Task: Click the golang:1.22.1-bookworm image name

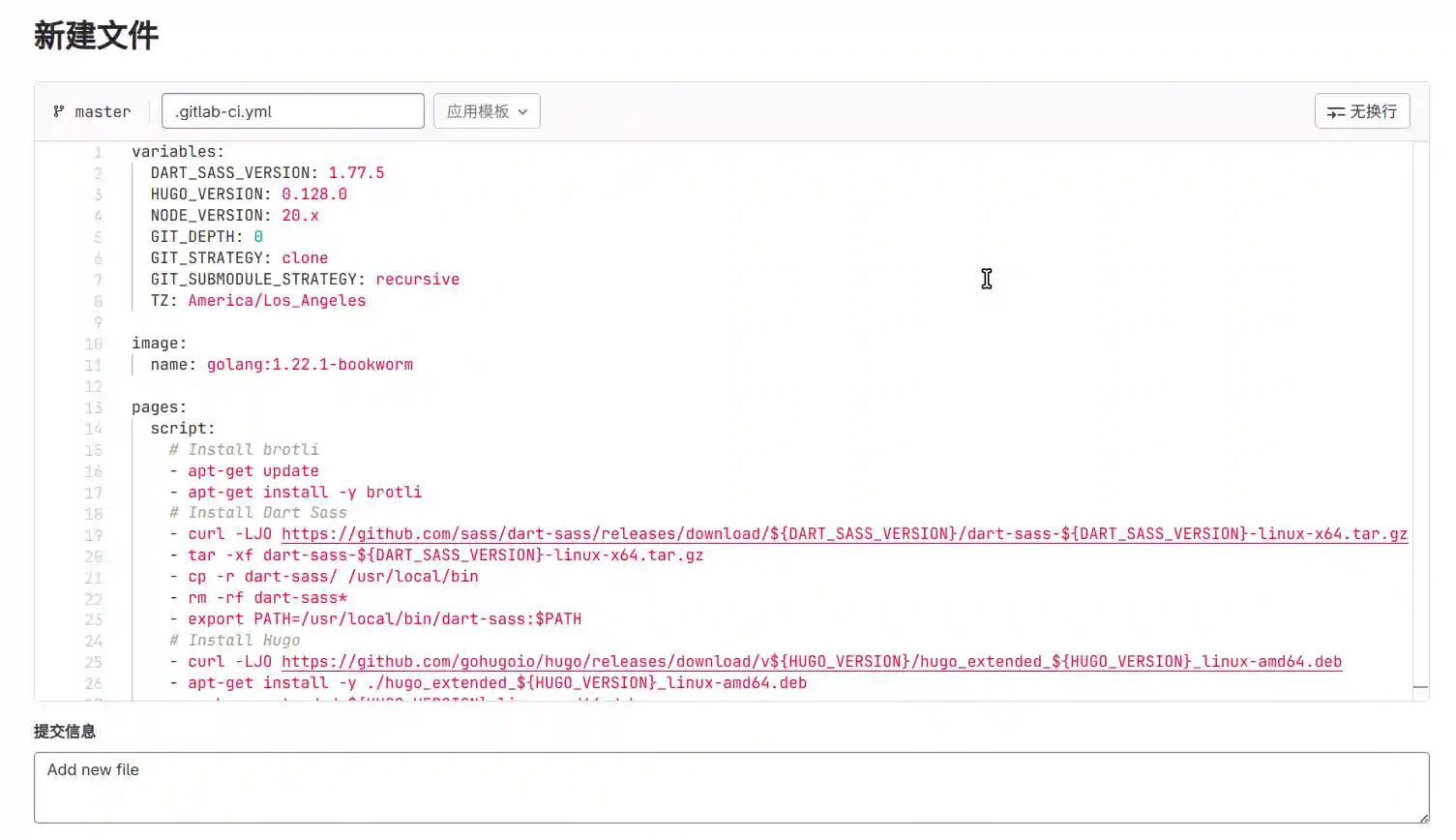Action: tap(310, 364)
